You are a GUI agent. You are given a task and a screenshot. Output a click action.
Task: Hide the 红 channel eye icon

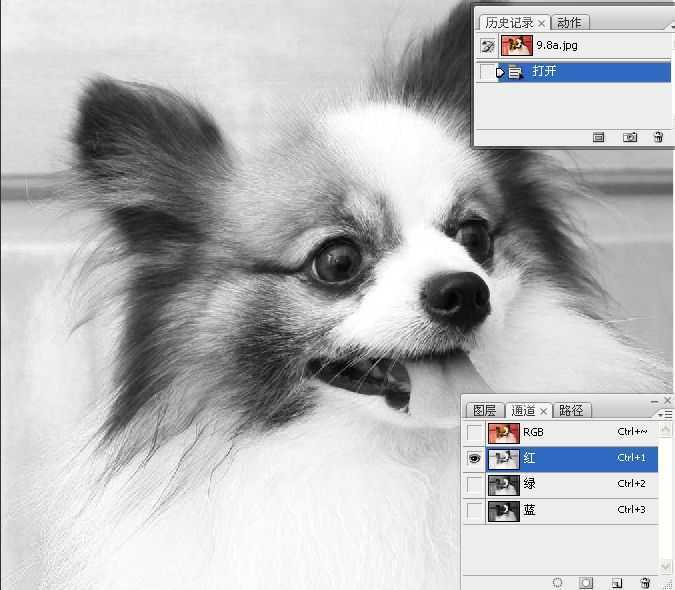click(x=474, y=459)
